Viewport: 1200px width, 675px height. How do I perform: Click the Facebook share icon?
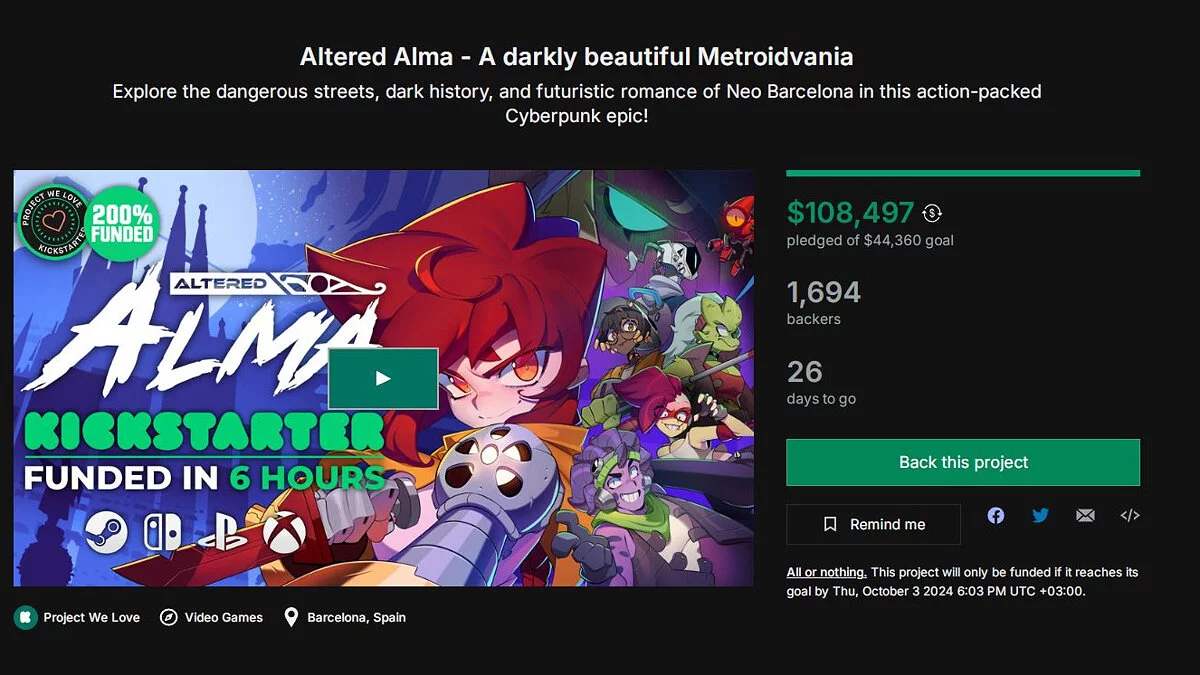(x=996, y=515)
